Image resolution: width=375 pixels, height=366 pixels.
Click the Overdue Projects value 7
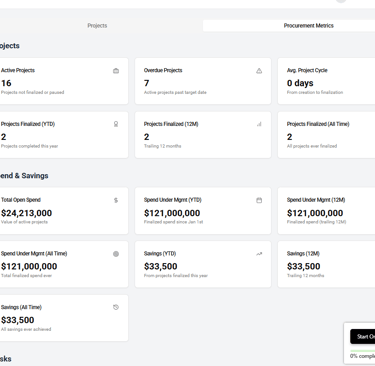click(147, 83)
